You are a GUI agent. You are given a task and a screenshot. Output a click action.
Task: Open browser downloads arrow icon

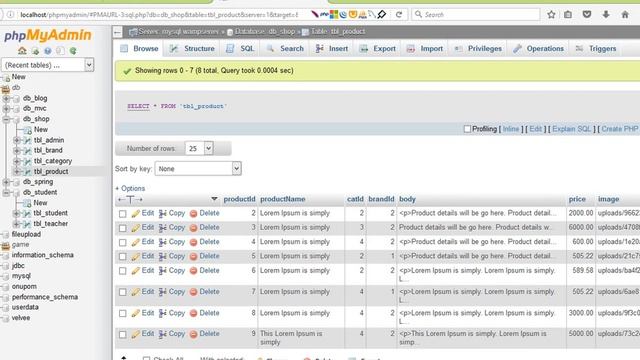coord(606,15)
